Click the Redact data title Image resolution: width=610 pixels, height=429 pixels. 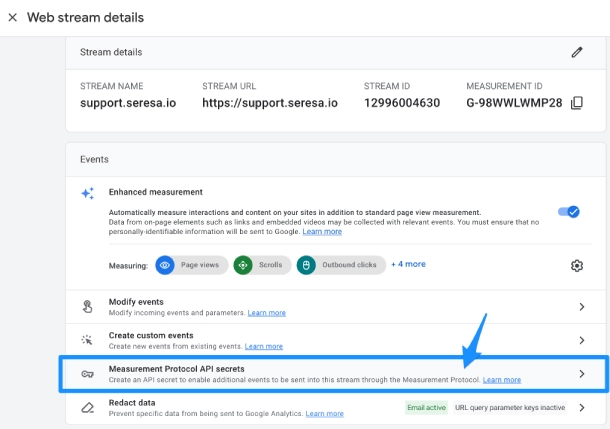point(132,403)
